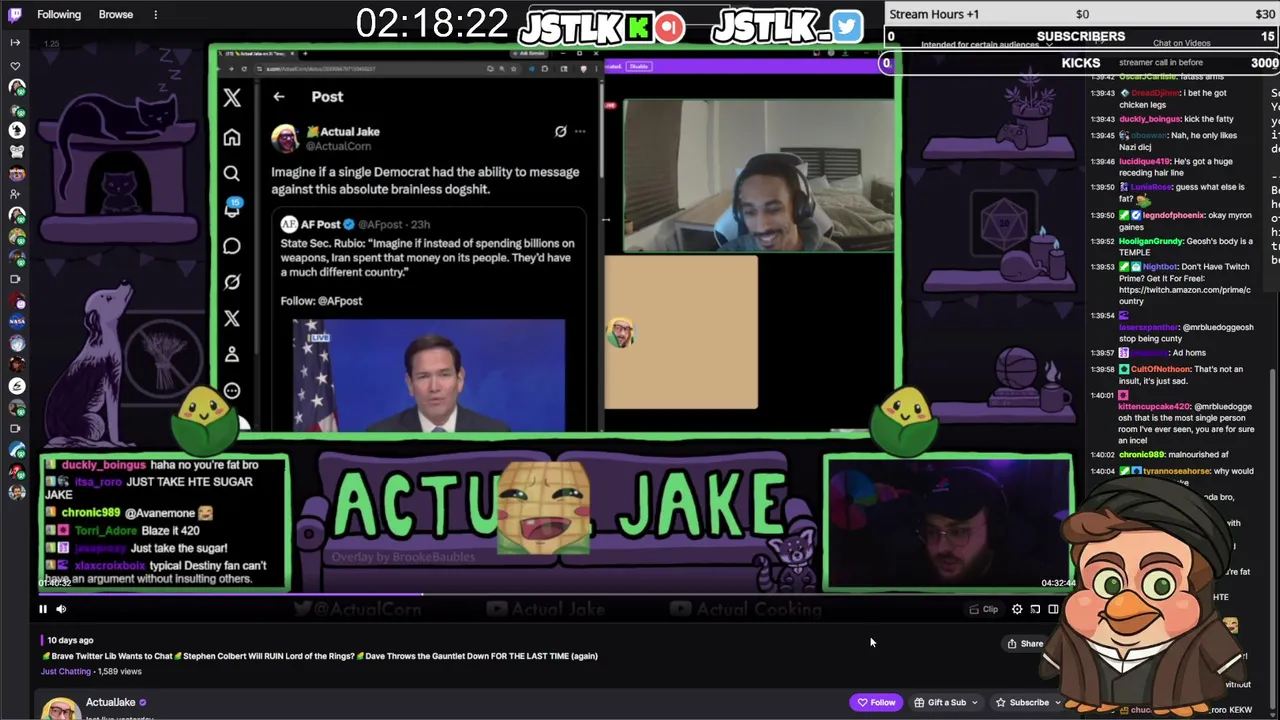Jump to chat timestamp 1:39:58

(1102, 369)
